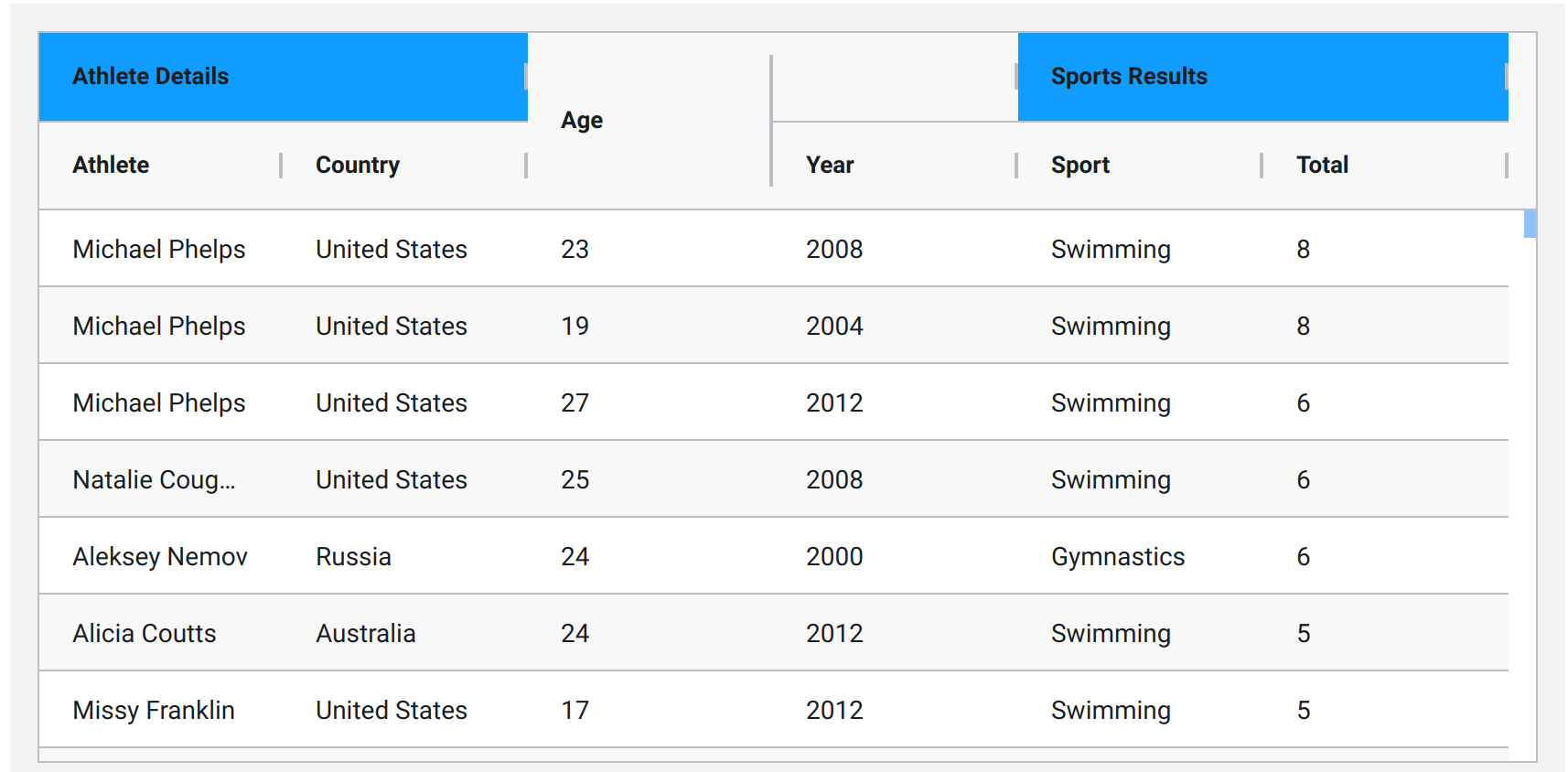Click the Alicia Coutts cell
The height and width of the screenshot is (772, 1568).
coord(145,634)
